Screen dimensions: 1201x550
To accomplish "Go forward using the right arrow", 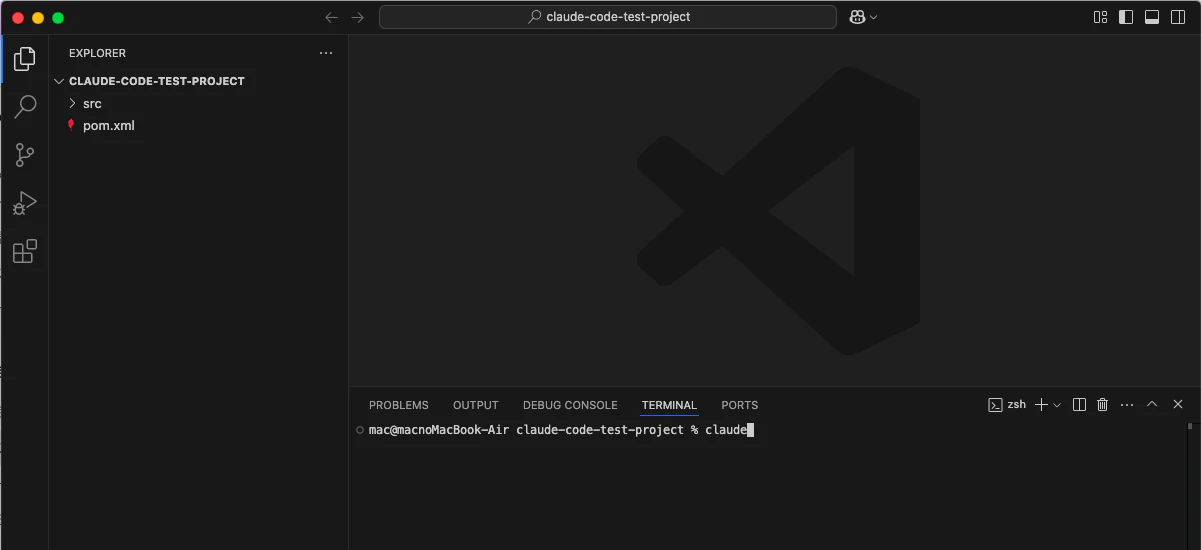I will [x=358, y=17].
